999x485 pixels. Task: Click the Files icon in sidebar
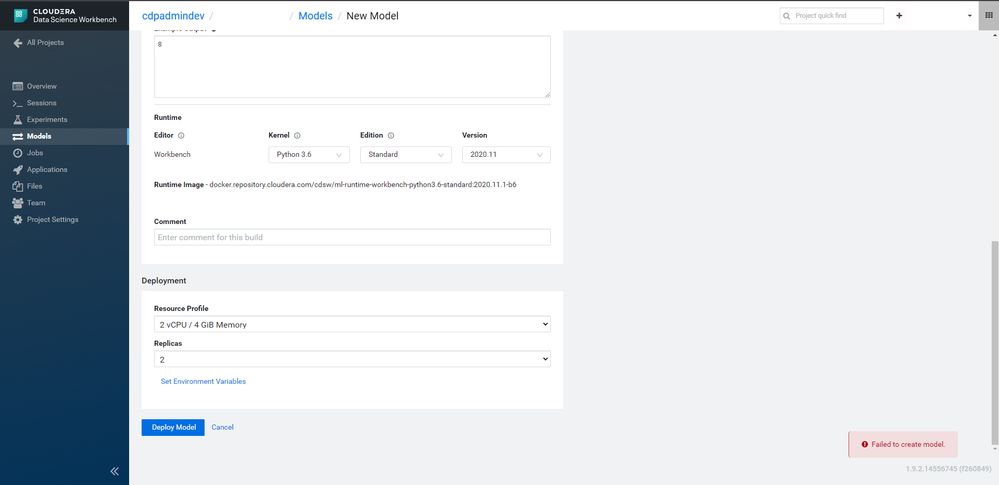coord(18,186)
